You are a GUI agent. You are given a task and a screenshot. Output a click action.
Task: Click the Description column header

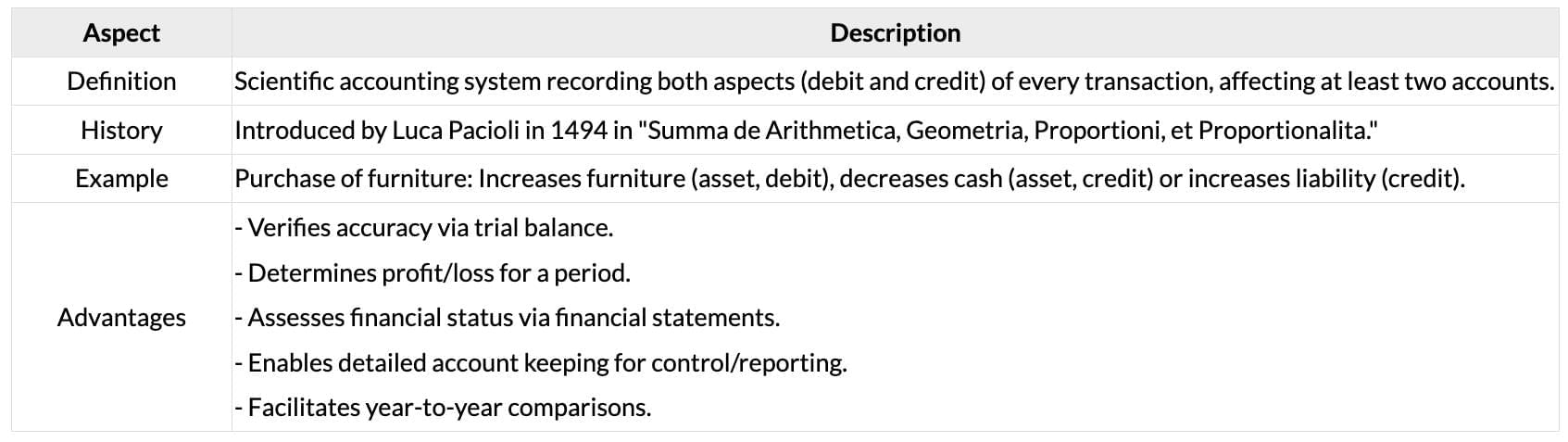[x=895, y=33]
